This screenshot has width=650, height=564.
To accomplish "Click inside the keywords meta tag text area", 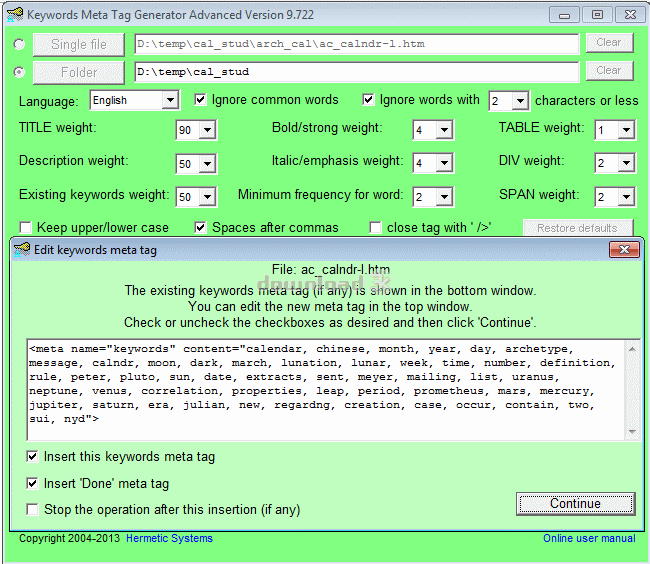I will [326, 390].
